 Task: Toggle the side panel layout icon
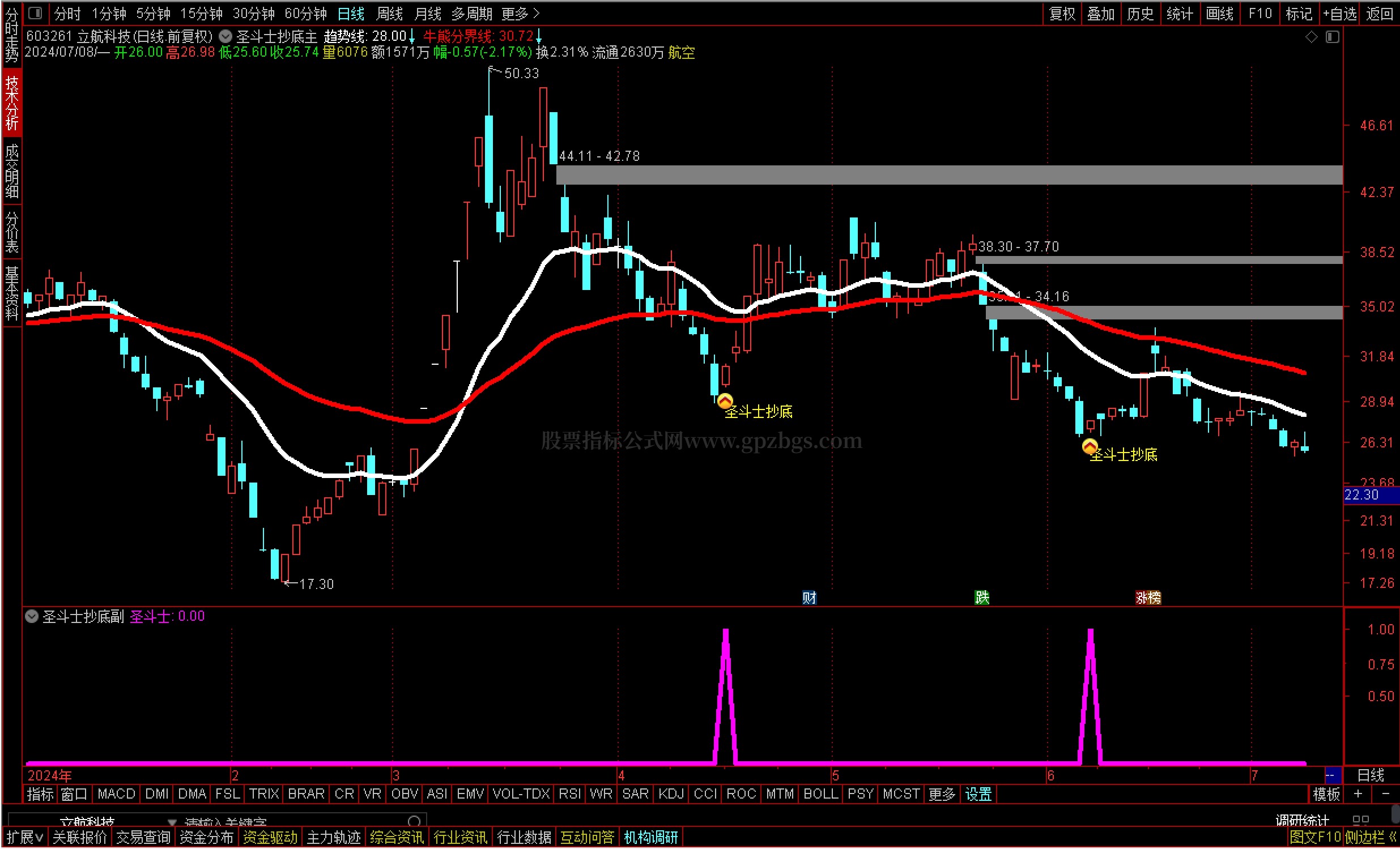(x=1333, y=37)
